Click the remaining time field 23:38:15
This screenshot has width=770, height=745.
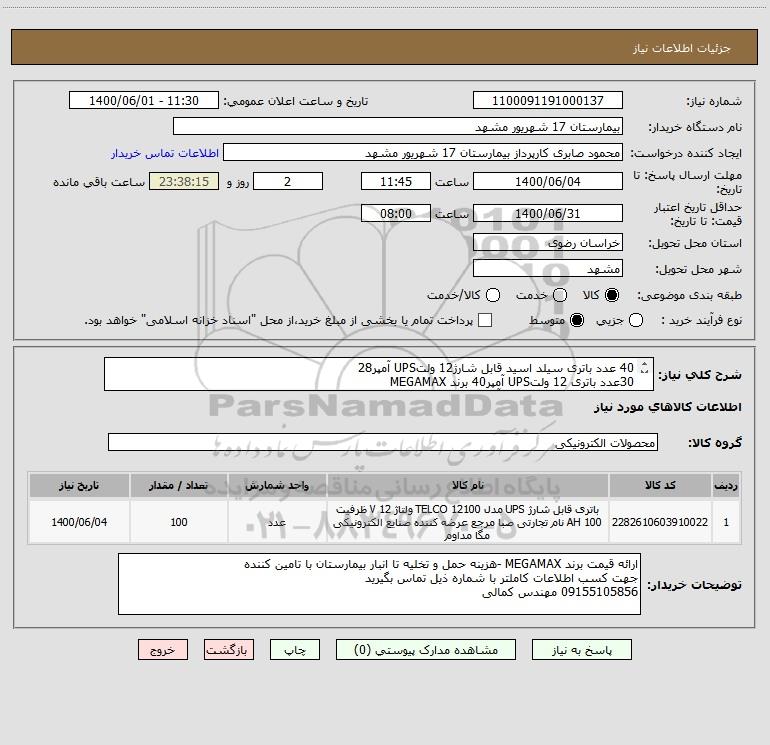pos(184,181)
